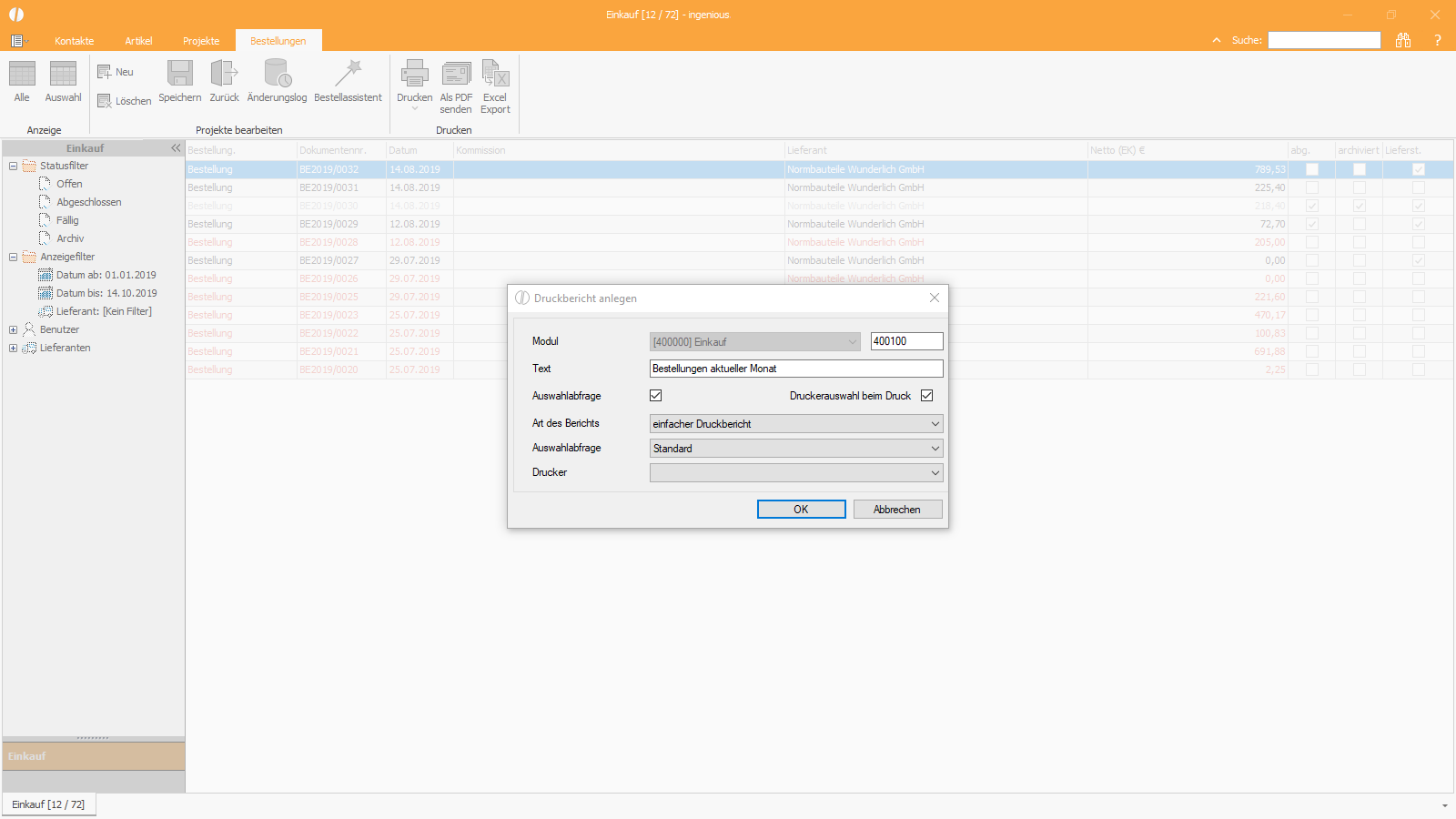1456x819 pixels.
Task: Toggle the abg. checkbox for BE2019/0032
Action: tap(1312, 169)
